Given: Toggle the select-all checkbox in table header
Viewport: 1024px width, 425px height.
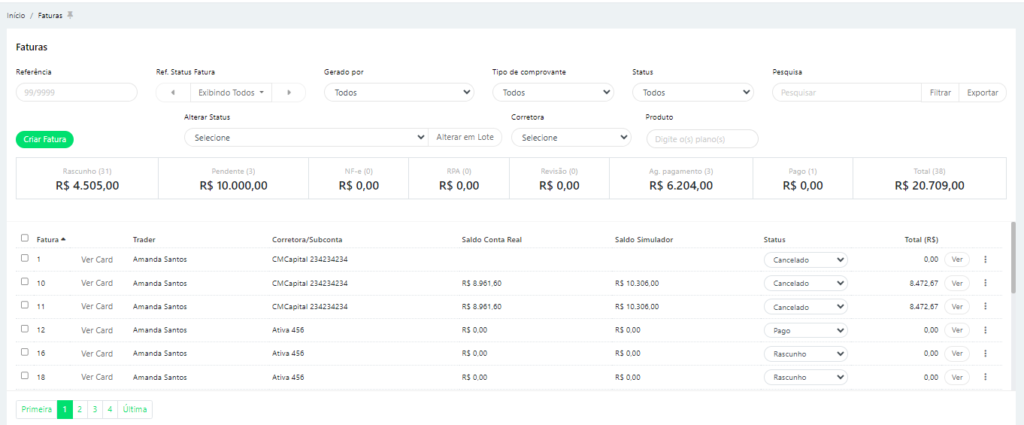Looking at the screenshot, I should [25, 238].
